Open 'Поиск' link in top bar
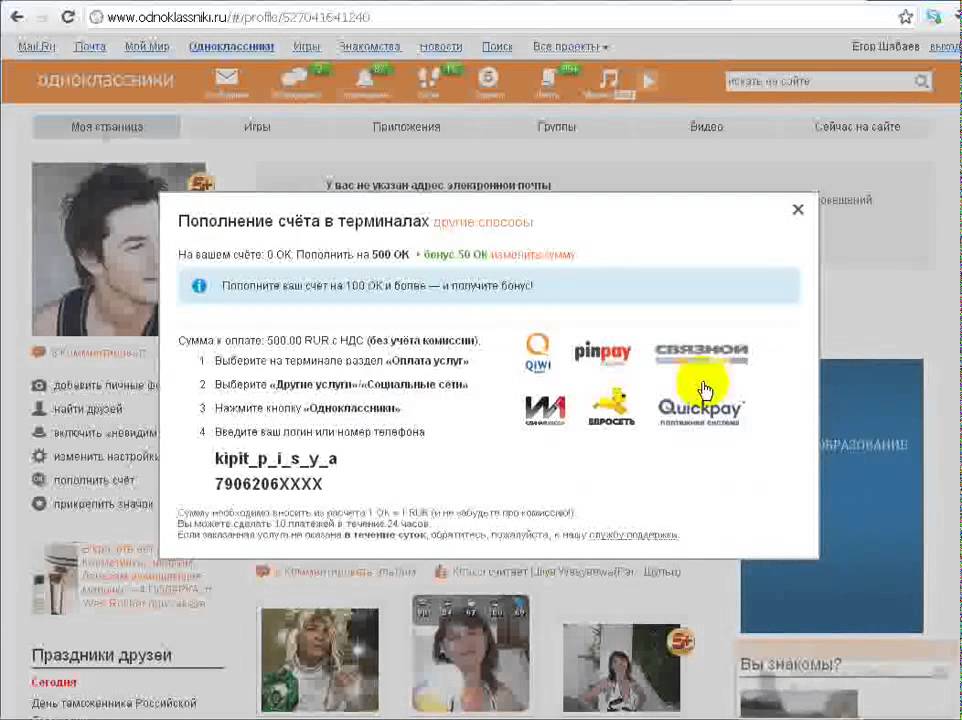962x720 pixels. (496, 47)
